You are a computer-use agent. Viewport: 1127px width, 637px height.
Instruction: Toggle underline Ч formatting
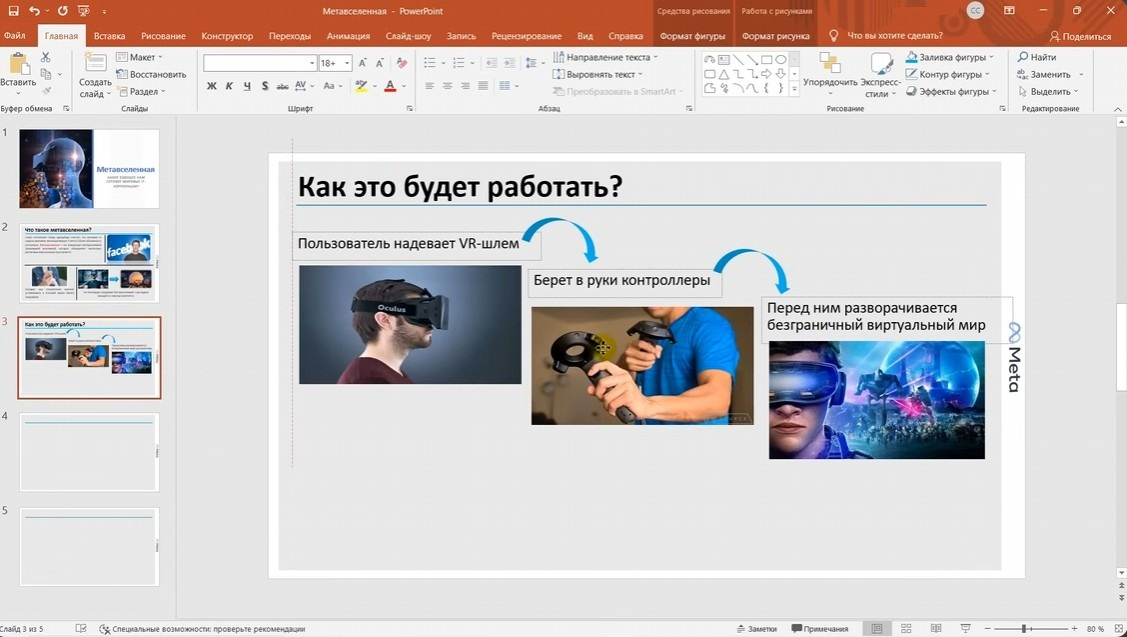(x=247, y=86)
